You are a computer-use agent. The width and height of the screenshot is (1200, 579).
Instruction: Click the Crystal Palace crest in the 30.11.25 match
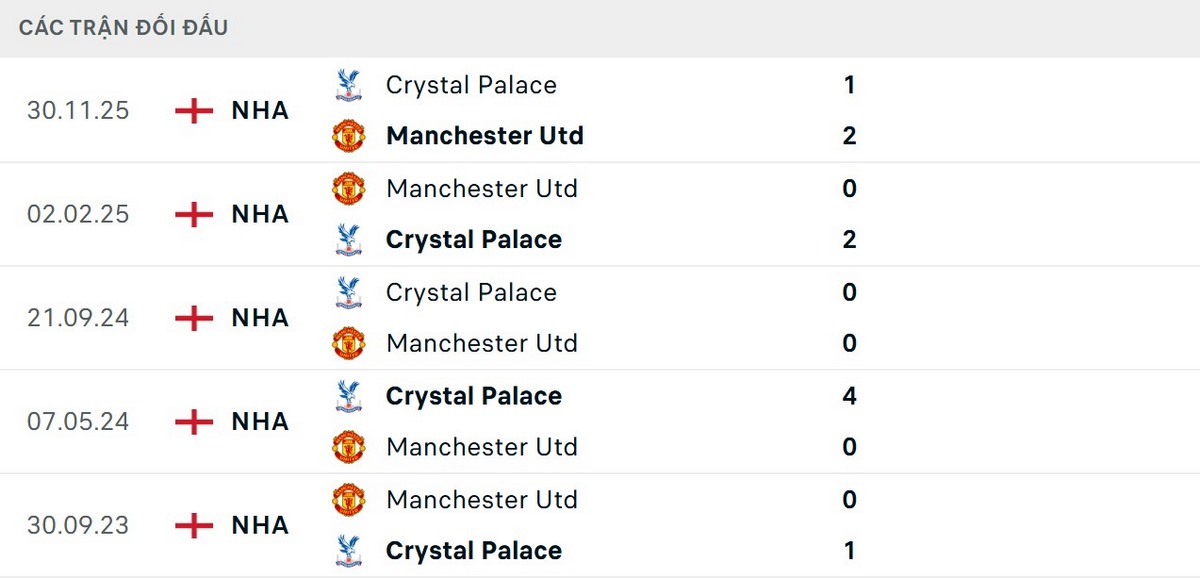pyautogui.click(x=348, y=85)
